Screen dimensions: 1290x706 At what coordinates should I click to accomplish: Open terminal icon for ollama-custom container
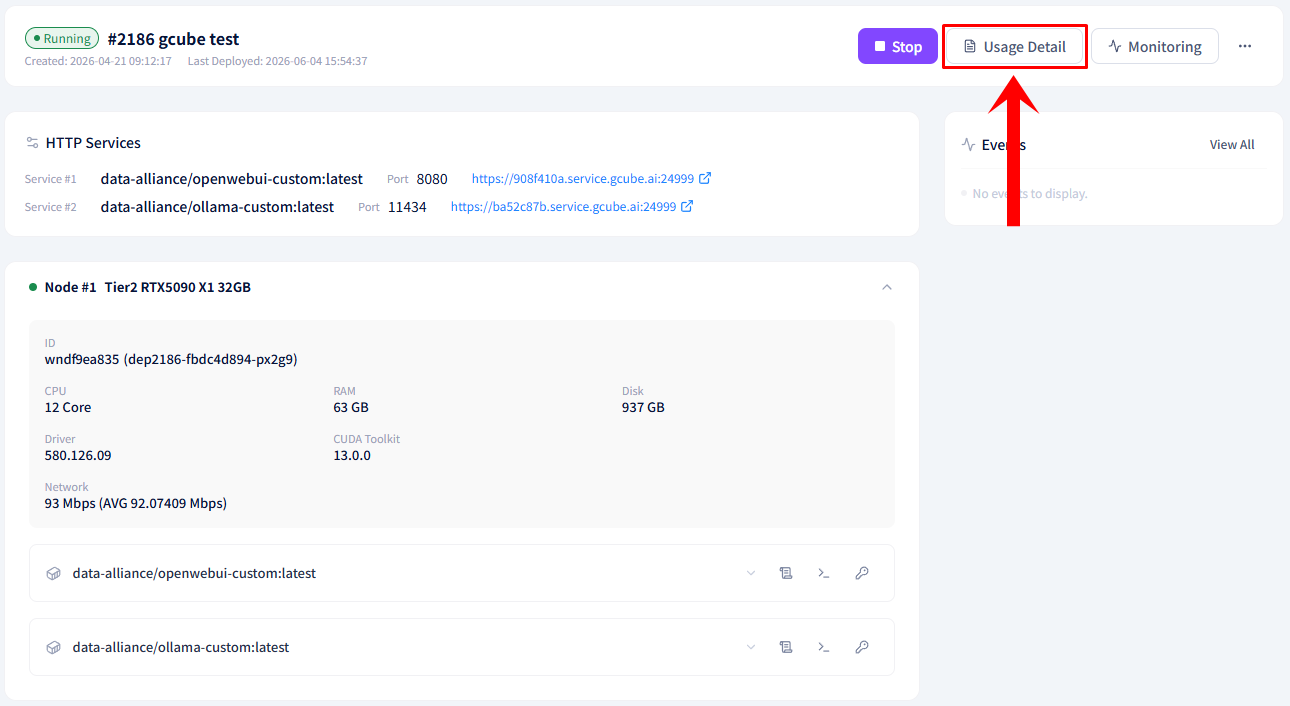[824, 647]
